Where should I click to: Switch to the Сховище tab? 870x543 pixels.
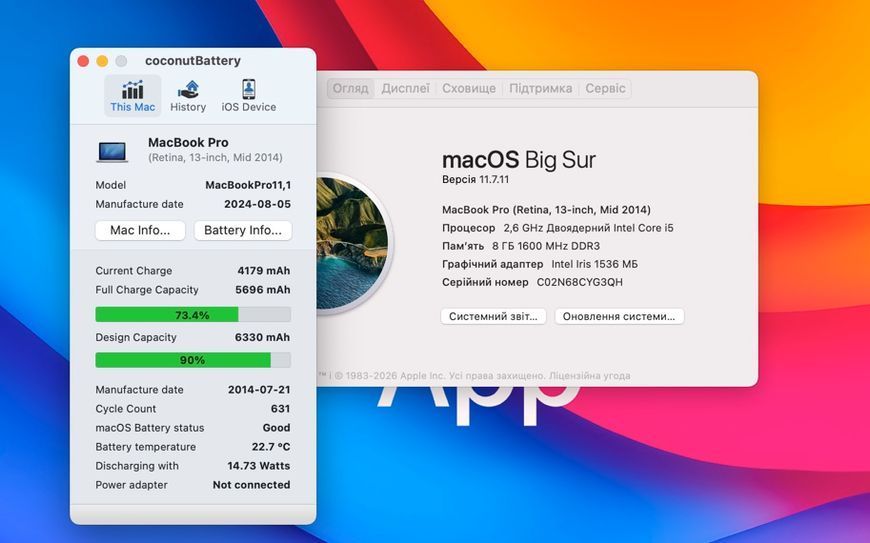click(x=469, y=88)
